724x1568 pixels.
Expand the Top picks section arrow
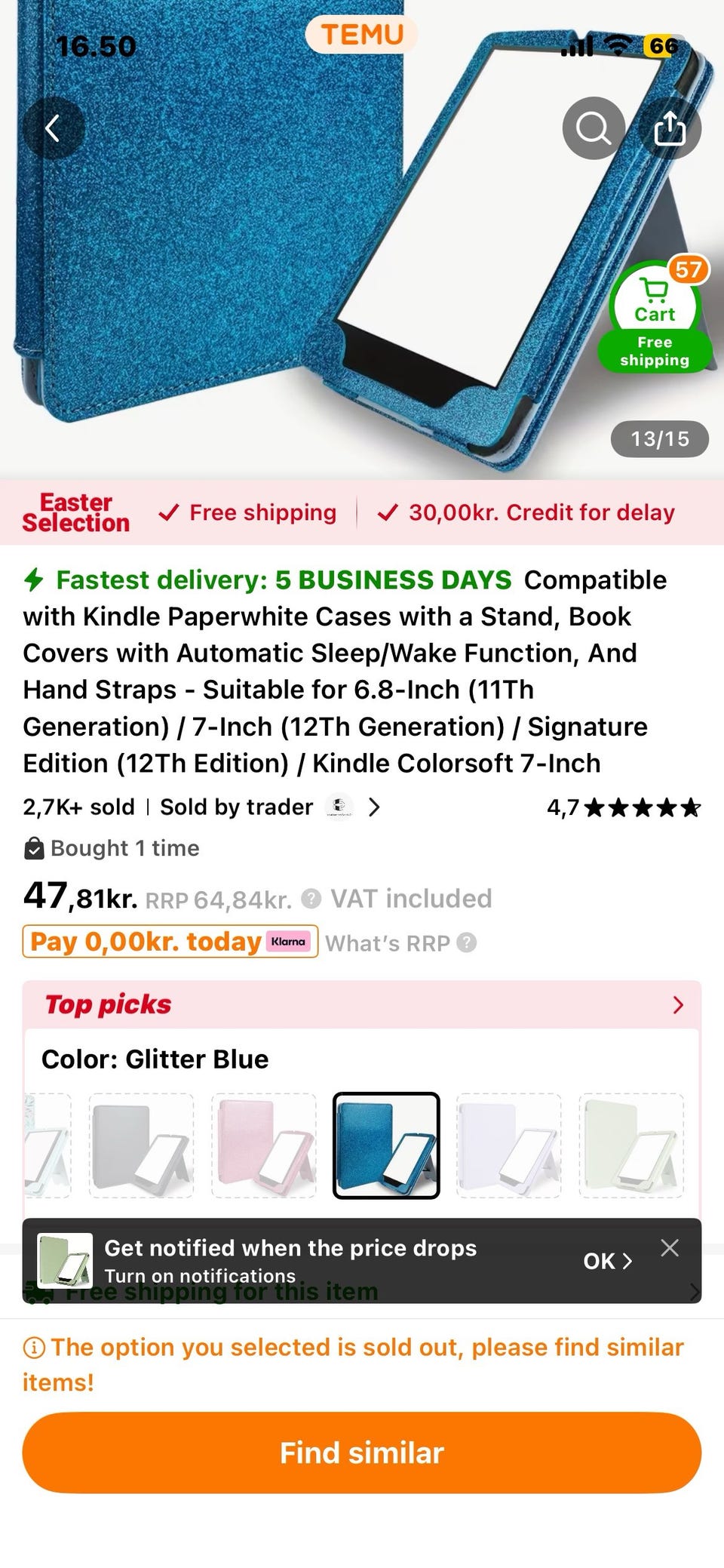coord(678,1004)
